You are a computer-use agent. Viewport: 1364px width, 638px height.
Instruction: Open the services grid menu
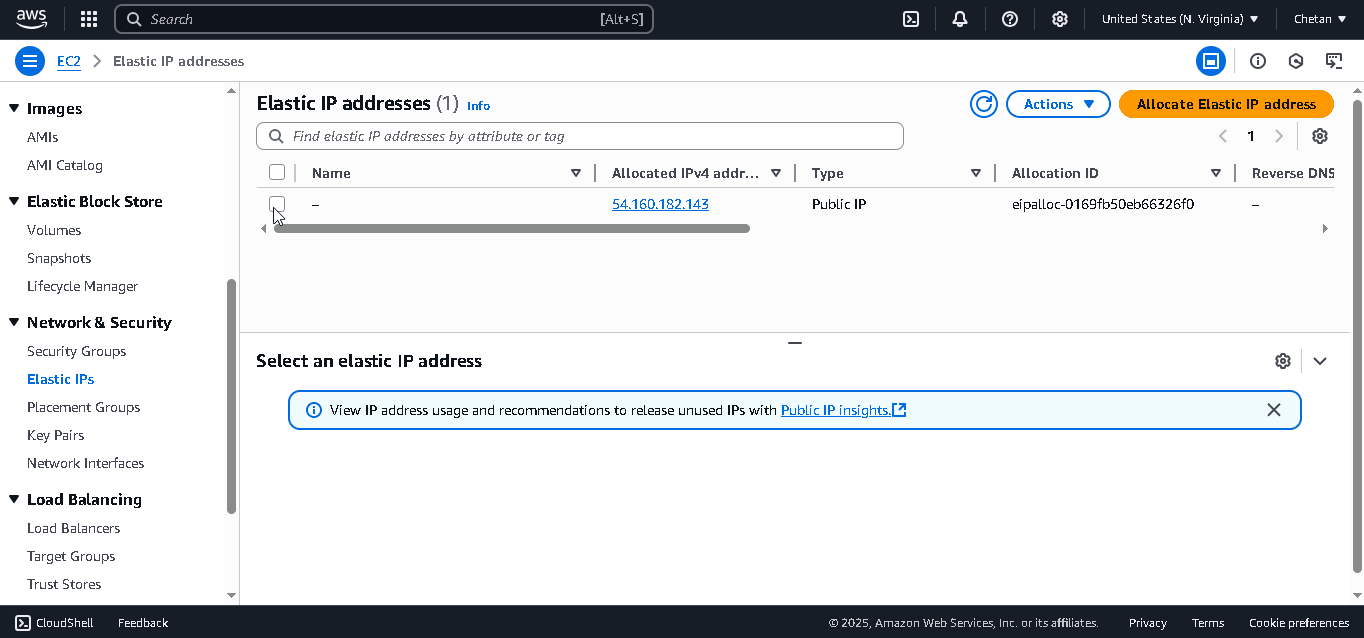tap(88, 19)
